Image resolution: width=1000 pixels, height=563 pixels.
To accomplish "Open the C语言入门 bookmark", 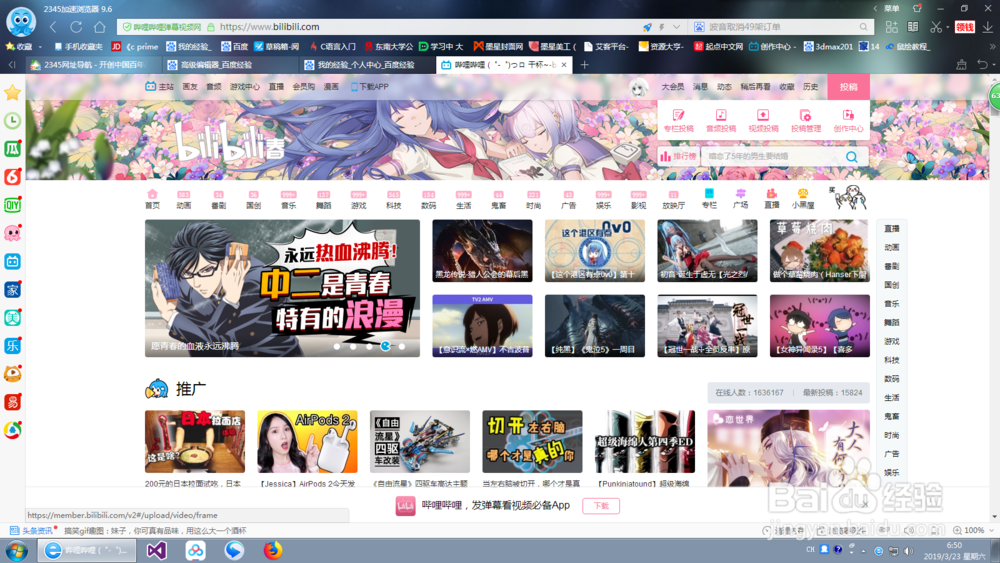I will [x=332, y=47].
